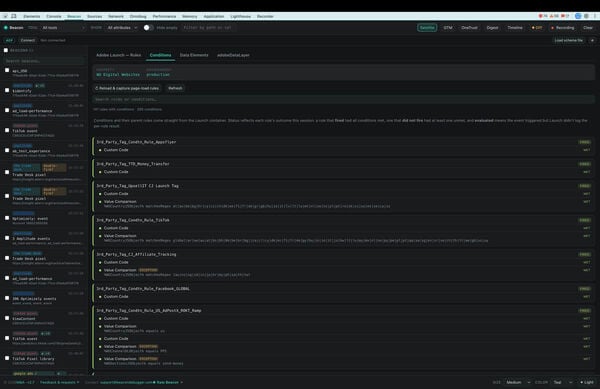This screenshot has width=600, height=389.
Task: Click the Load schema file button
Action: coord(569,40)
